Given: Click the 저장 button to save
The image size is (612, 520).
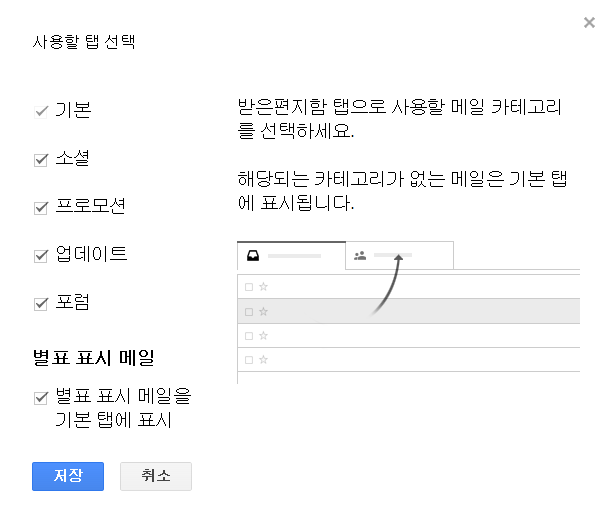Looking at the screenshot, I should [68, 476].
